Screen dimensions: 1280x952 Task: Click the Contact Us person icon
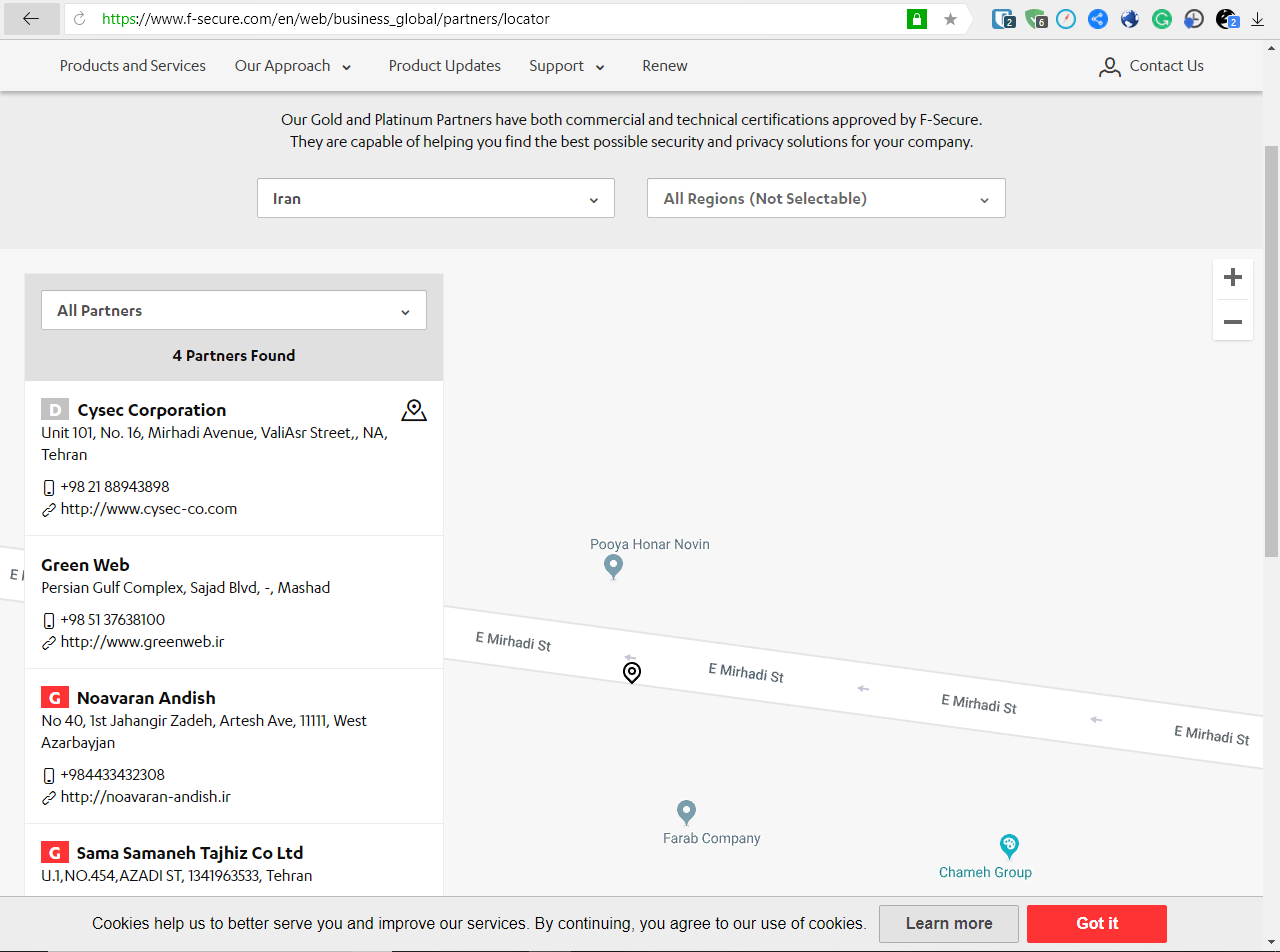coord(1110,67)
